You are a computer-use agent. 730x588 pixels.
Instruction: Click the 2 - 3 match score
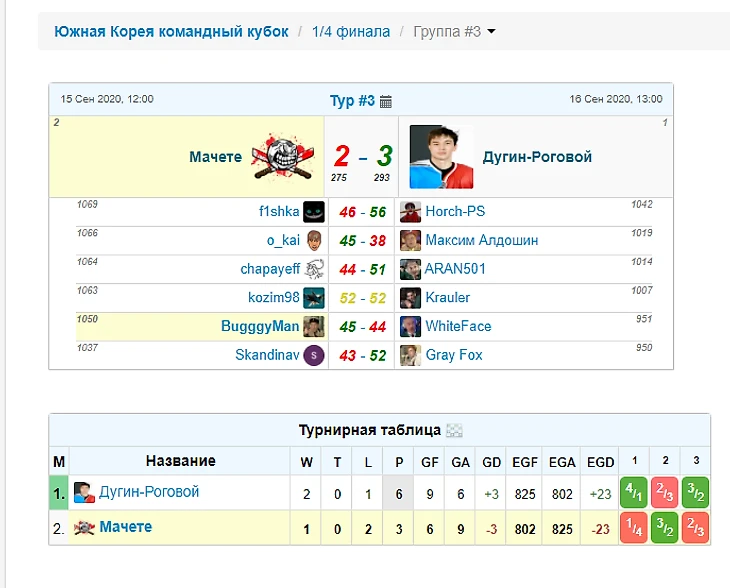tap(363, 156)
